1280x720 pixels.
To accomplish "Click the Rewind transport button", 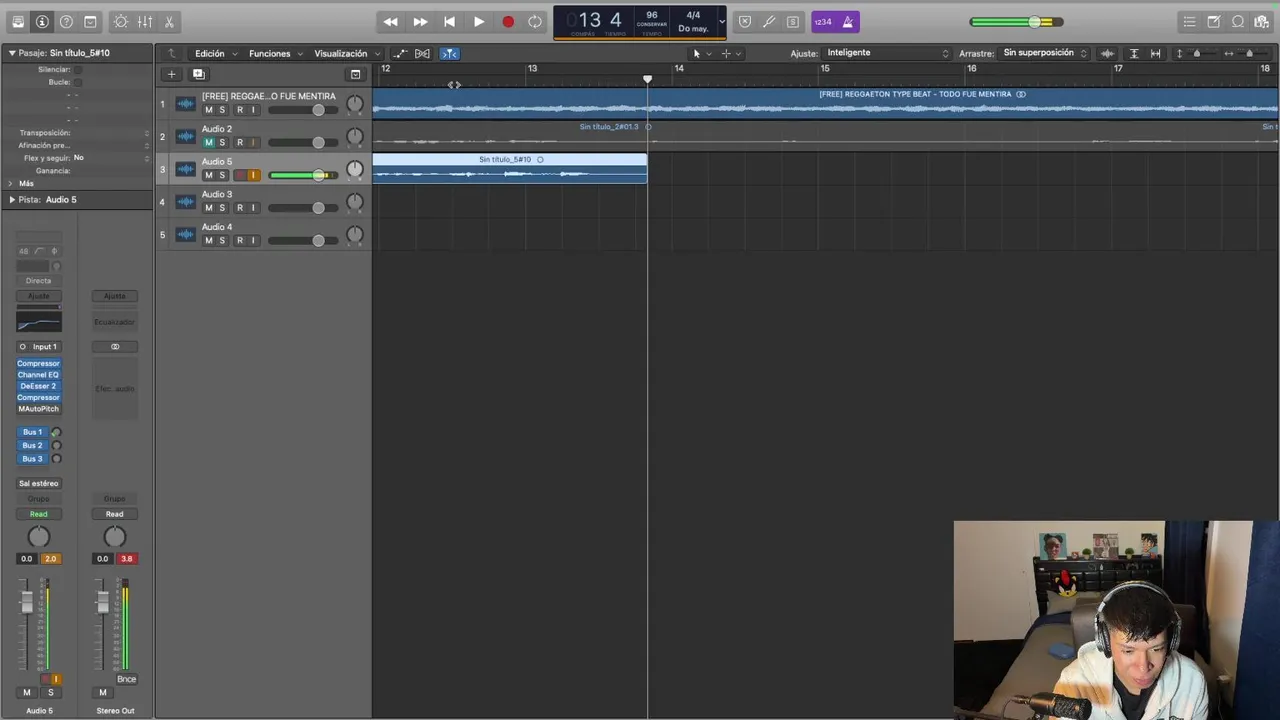I will point(391,22).
